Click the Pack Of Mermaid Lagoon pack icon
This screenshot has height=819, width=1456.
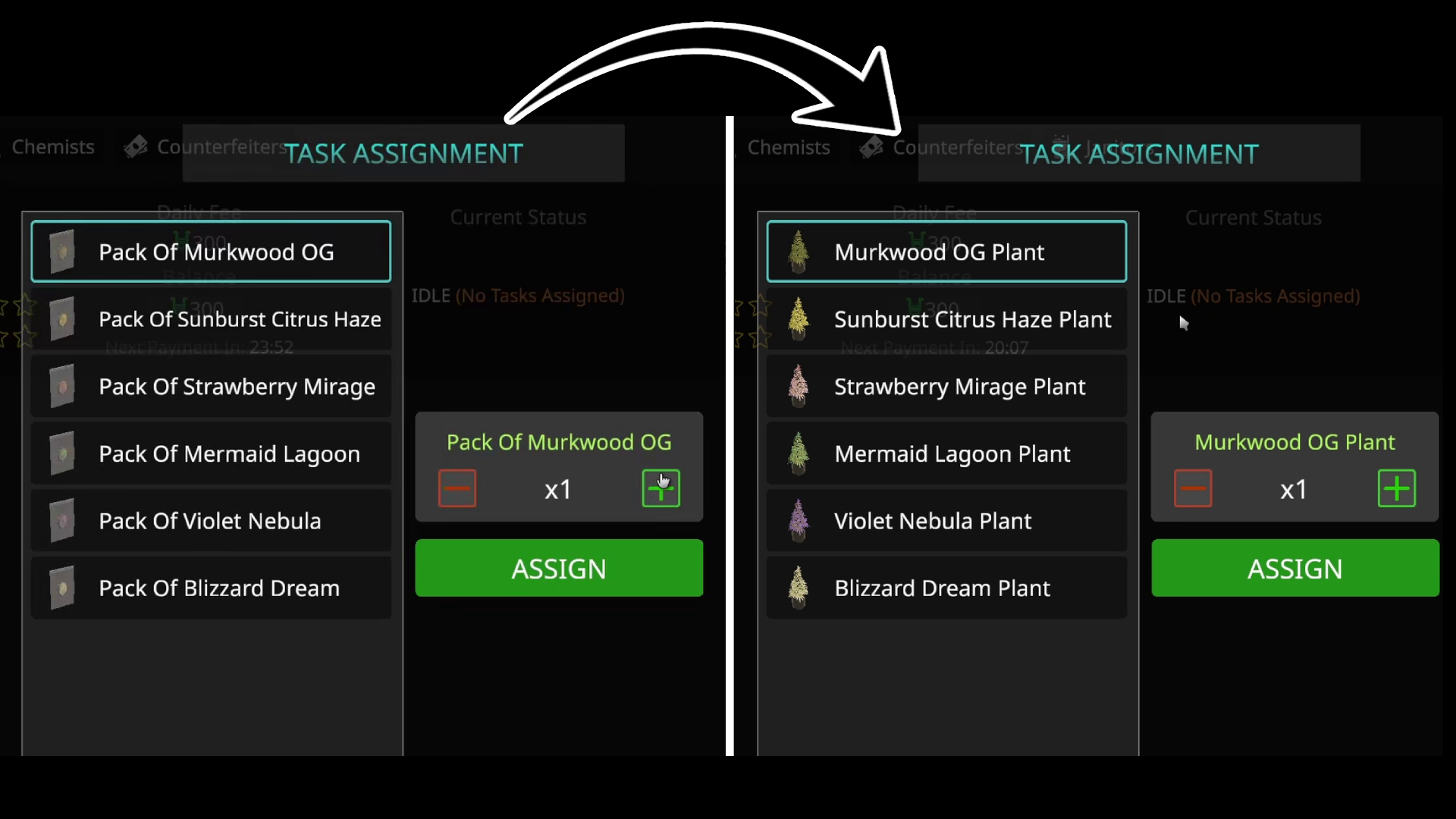click(62, 453)
